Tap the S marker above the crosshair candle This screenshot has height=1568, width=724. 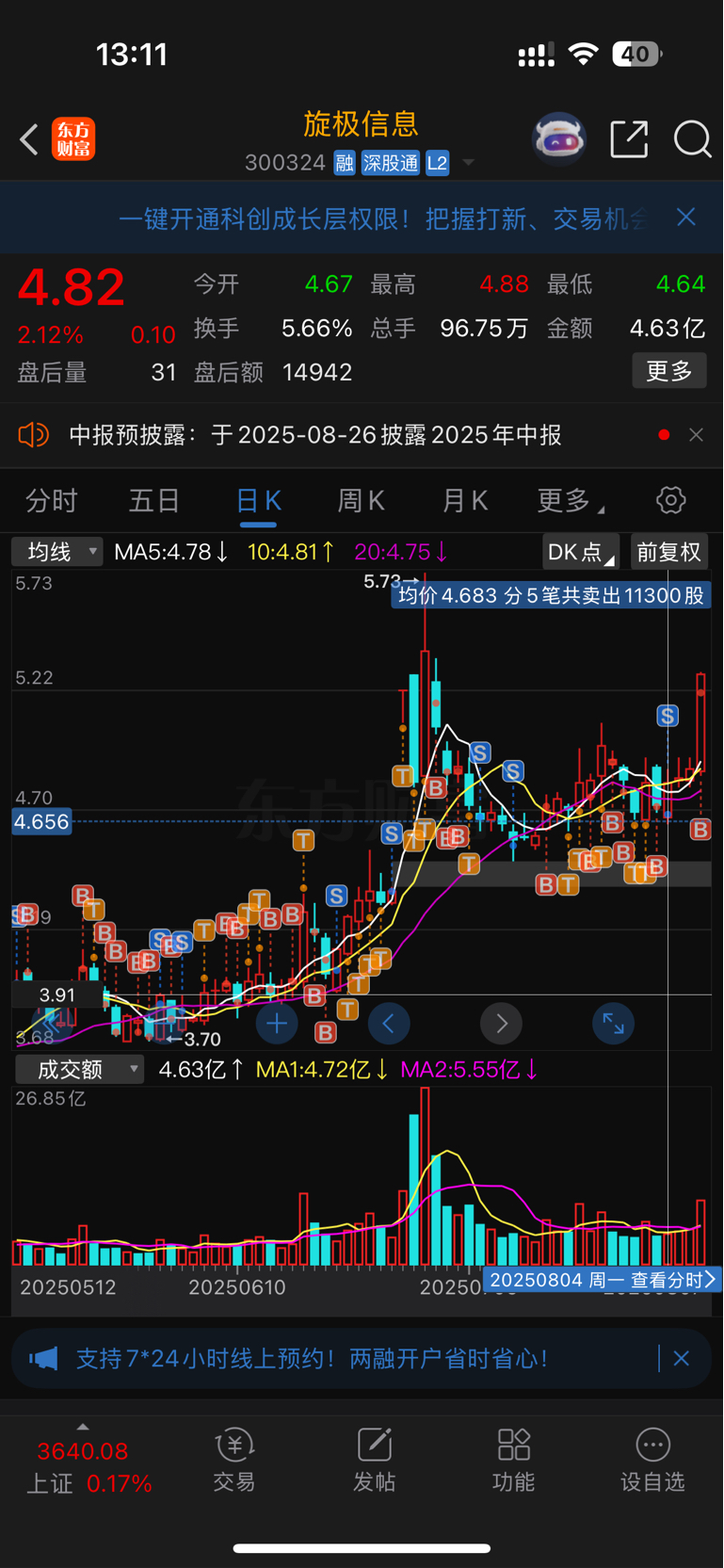point(668,716)
